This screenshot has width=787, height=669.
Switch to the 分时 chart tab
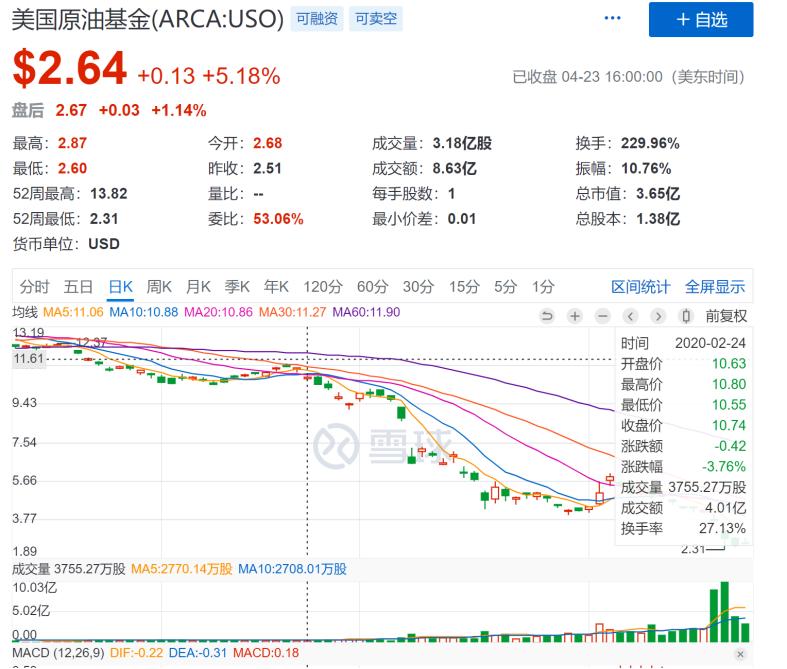tap(35, 287)
